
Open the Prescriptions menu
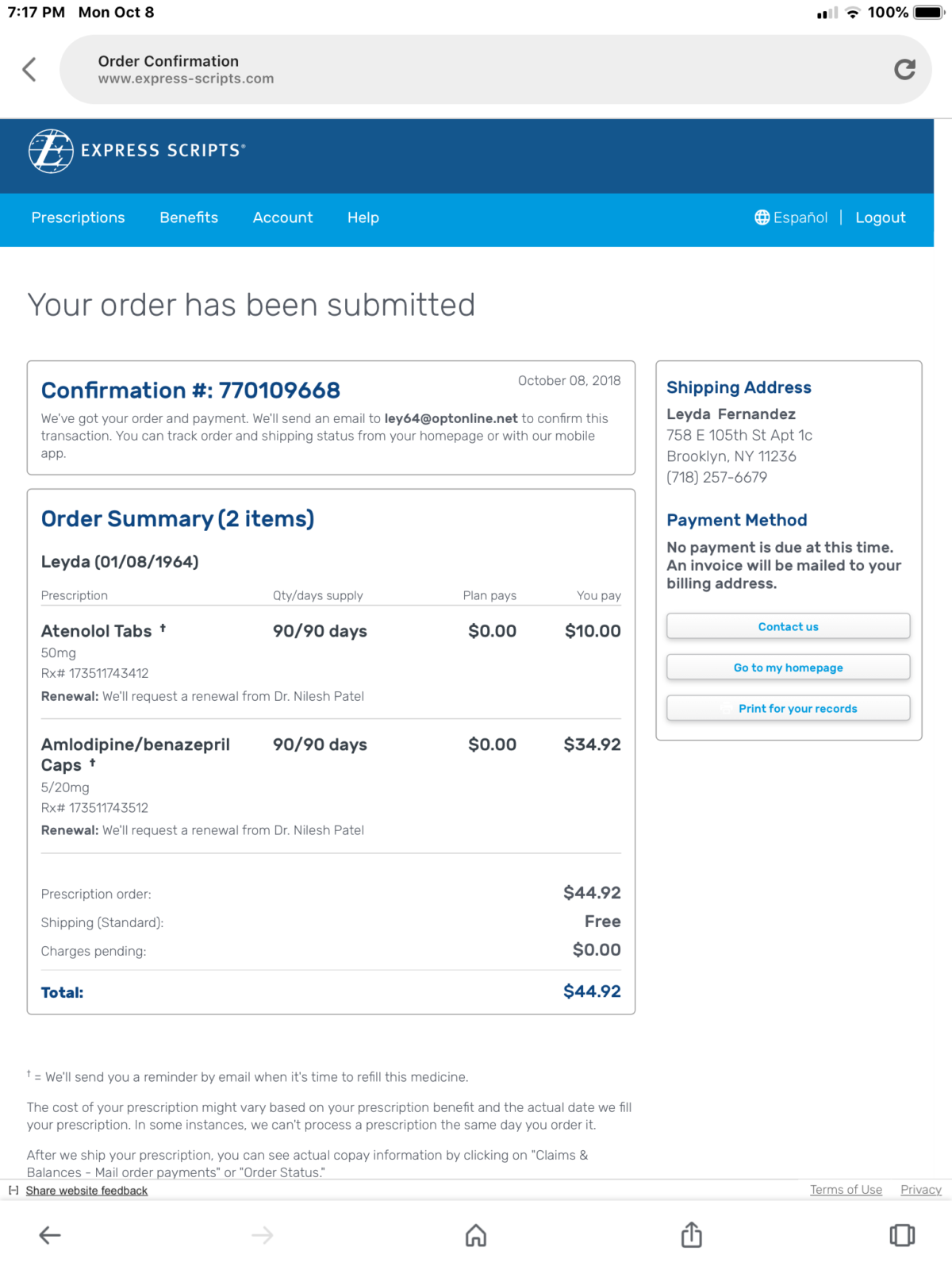(x=78, y=217)
